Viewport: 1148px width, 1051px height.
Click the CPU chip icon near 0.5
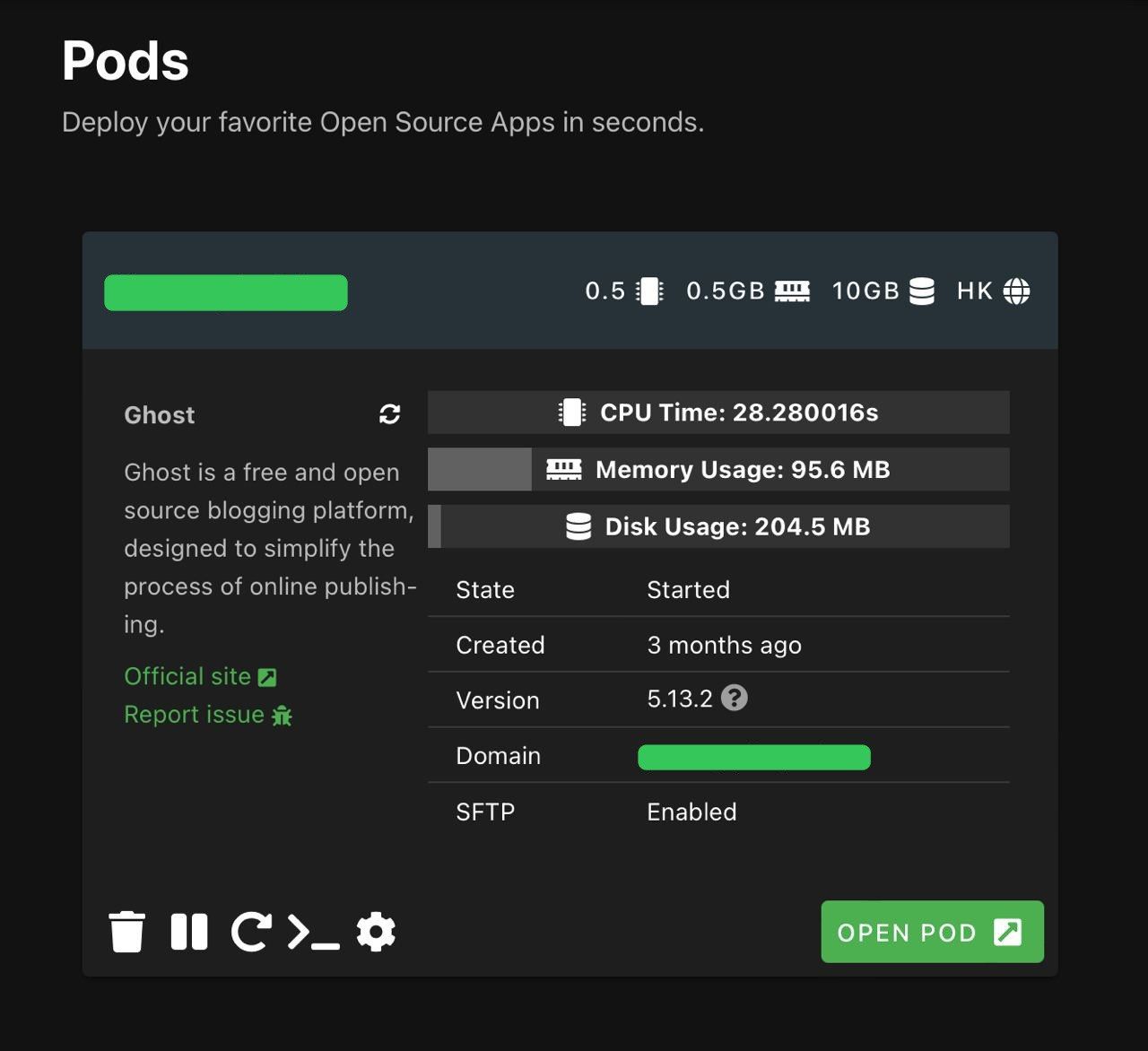click(649, 291)
